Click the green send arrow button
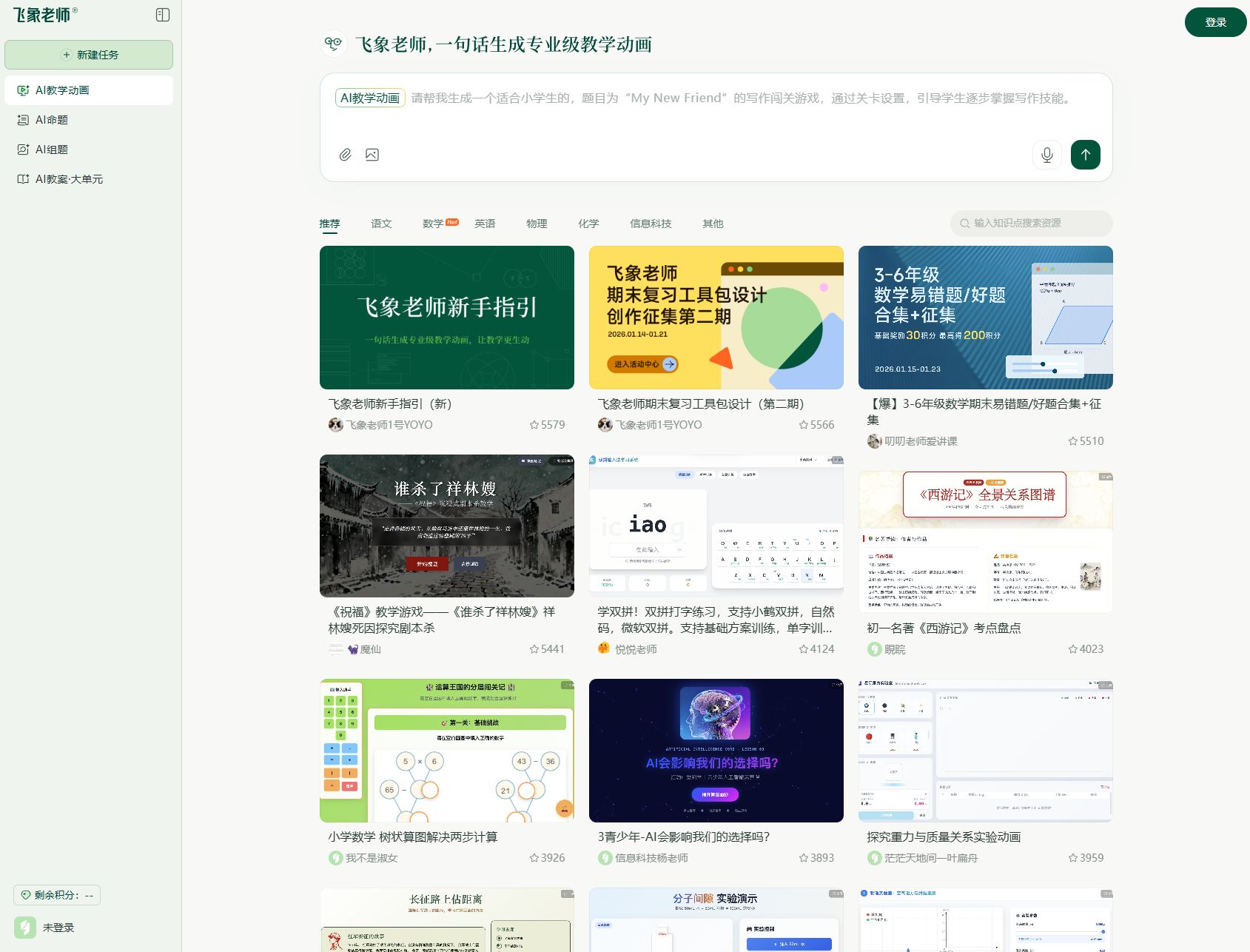1250x952 pixels. [x=1085, y=155]
